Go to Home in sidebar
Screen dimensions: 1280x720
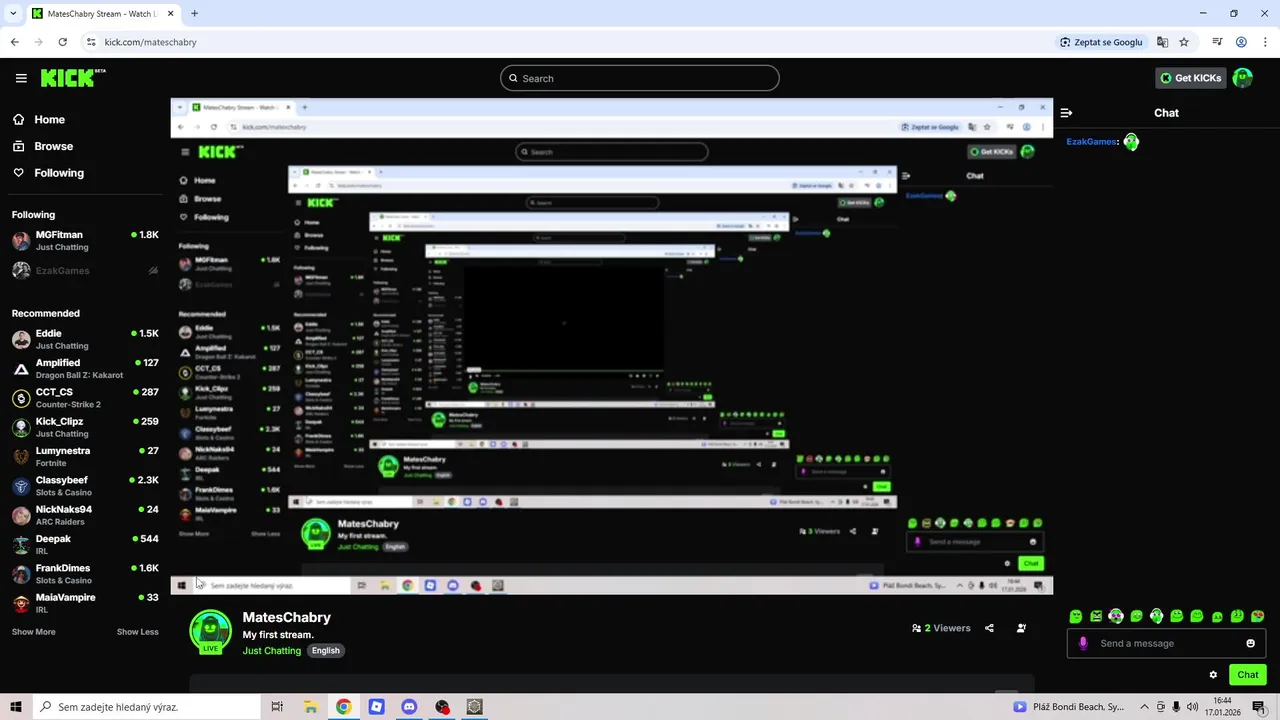[39, 120]
